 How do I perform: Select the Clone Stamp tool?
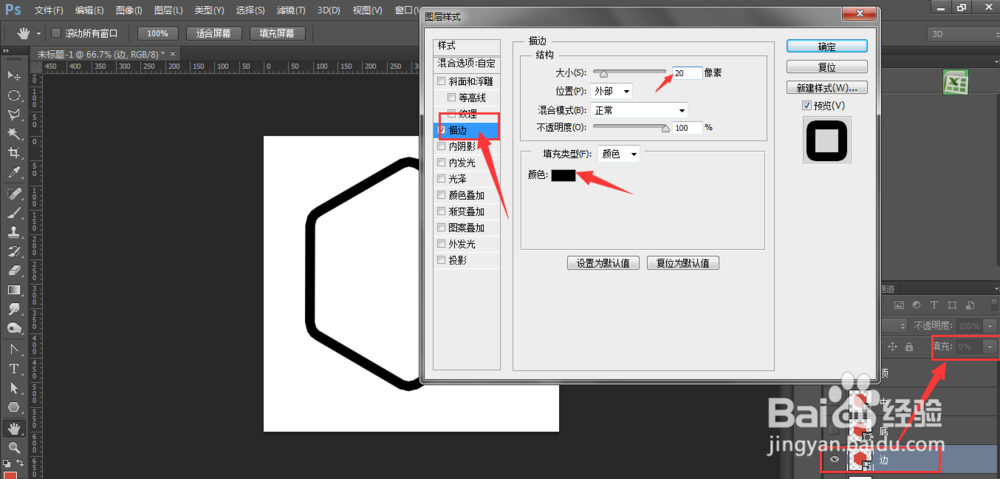click(13, 232)
